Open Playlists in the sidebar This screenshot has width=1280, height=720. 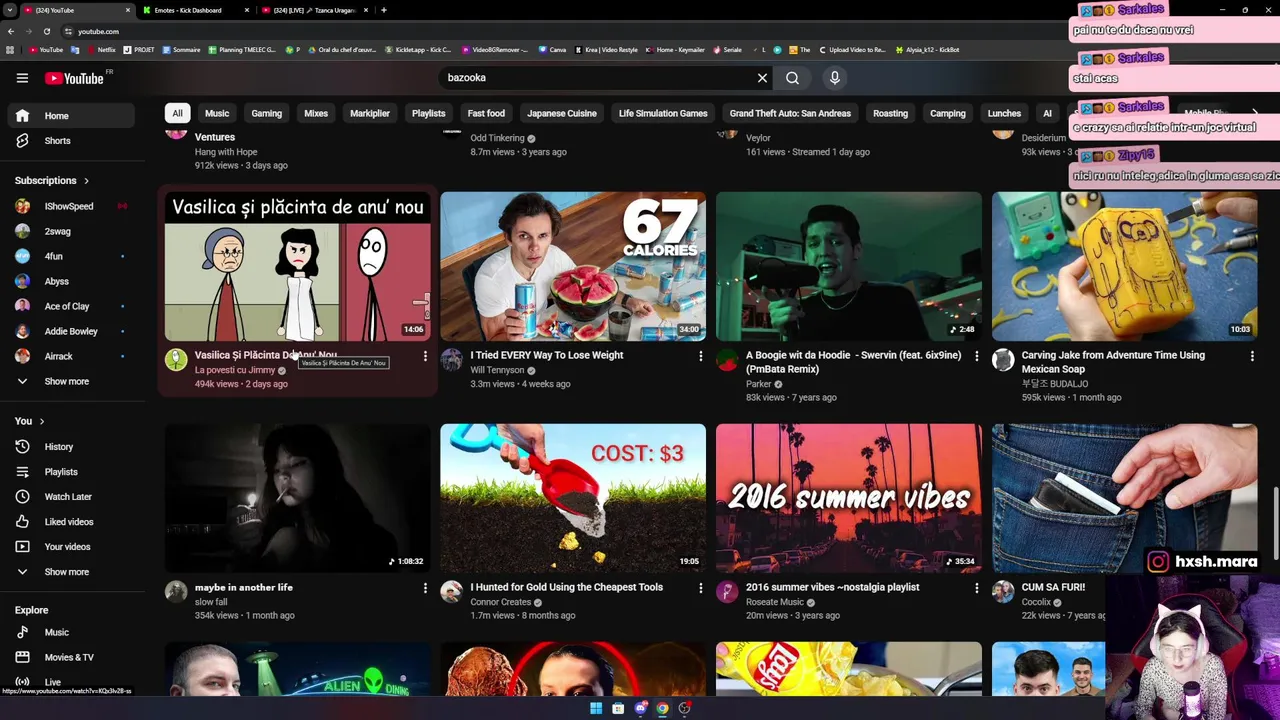pyautogui.click(x=69, y=472)
